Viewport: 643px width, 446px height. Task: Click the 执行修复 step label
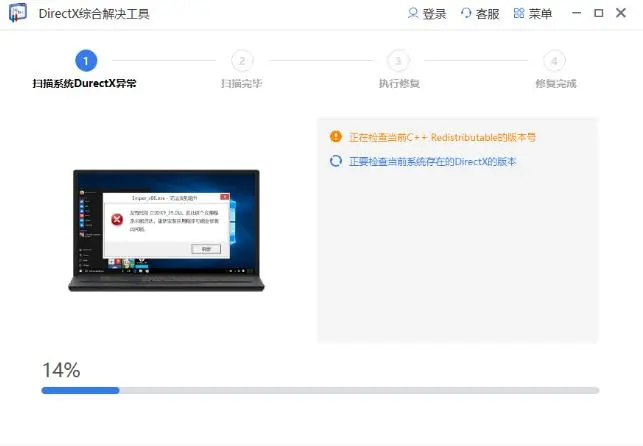(398, 84)
